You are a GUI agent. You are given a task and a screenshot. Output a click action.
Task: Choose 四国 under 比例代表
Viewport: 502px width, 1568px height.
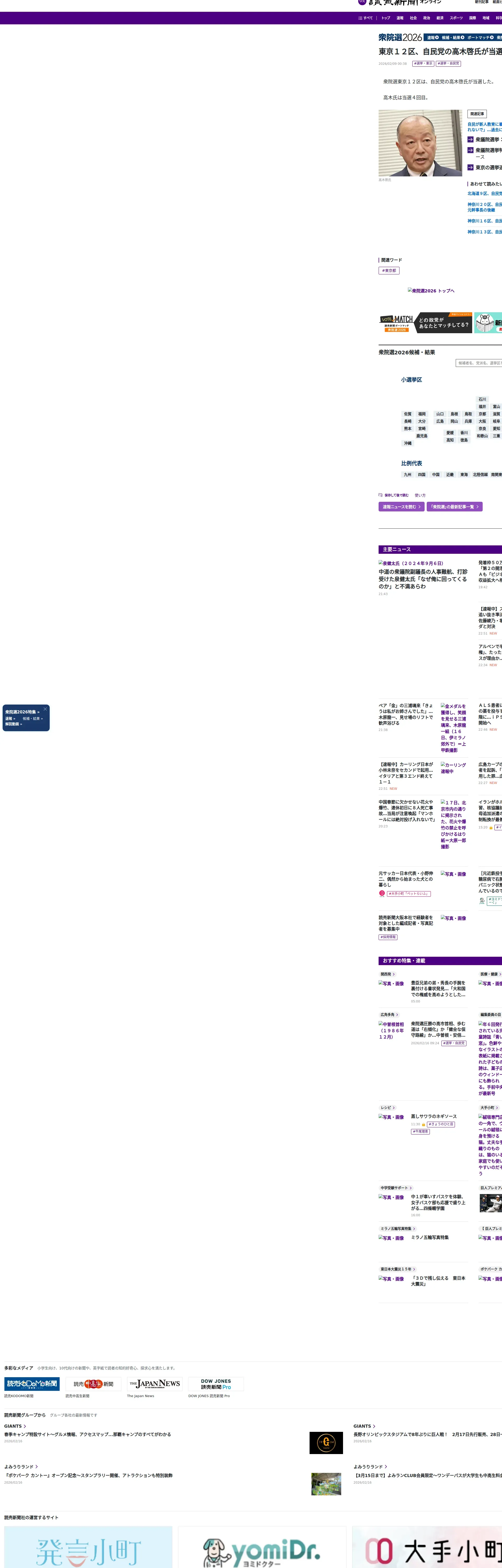421,474
